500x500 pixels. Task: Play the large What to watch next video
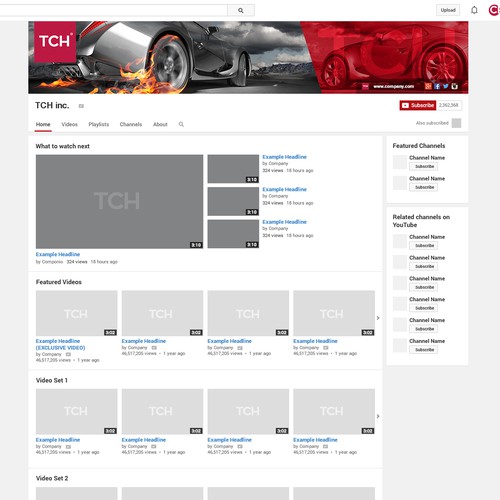(x=119, y=201)
